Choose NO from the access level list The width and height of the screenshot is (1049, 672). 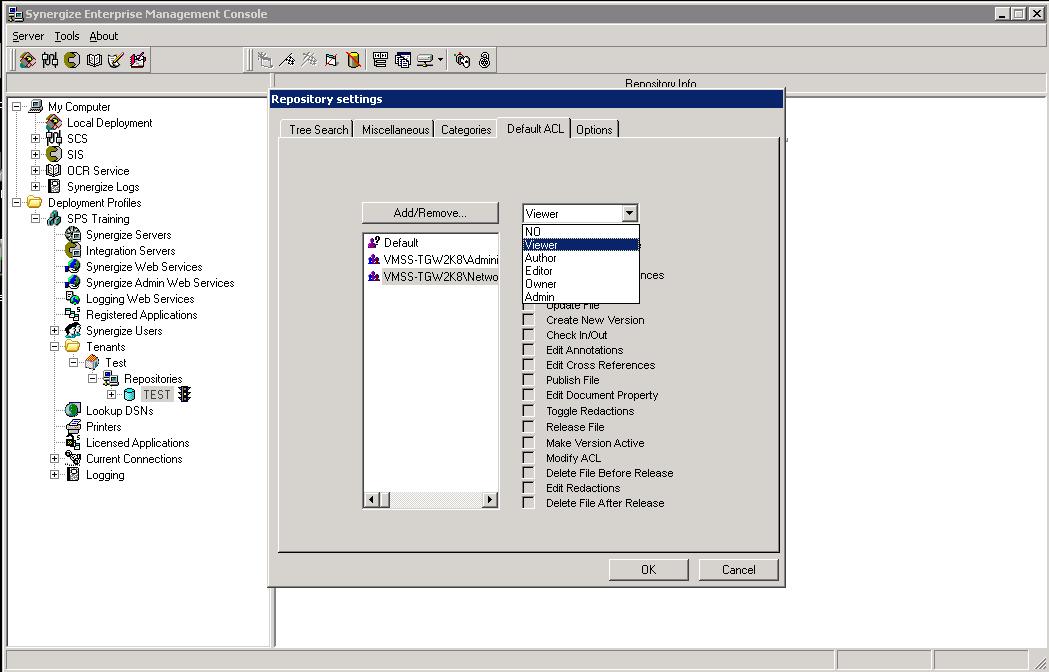pyautogui.click(x=581, y=232)
